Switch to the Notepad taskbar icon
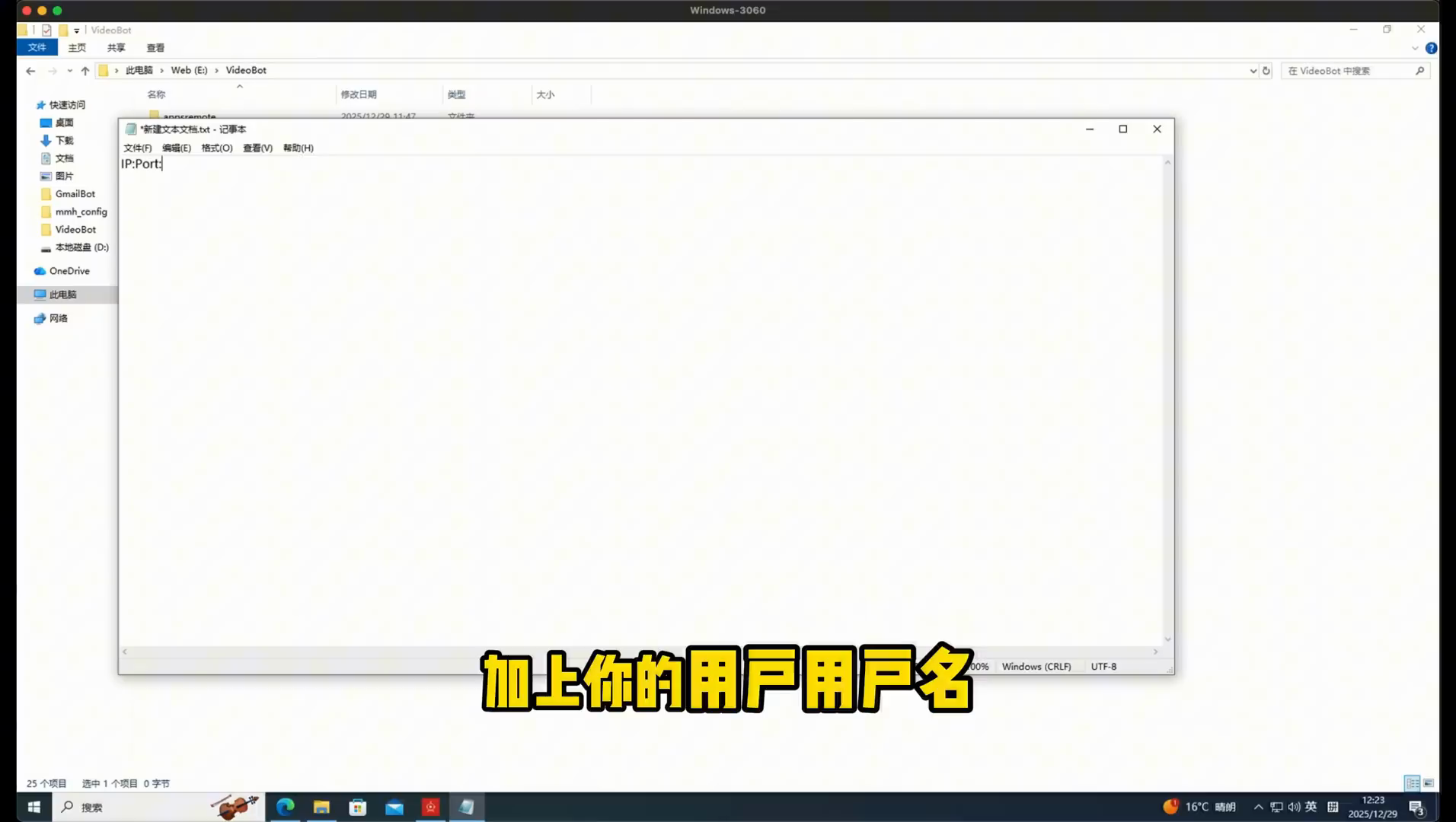 point(467,807)
